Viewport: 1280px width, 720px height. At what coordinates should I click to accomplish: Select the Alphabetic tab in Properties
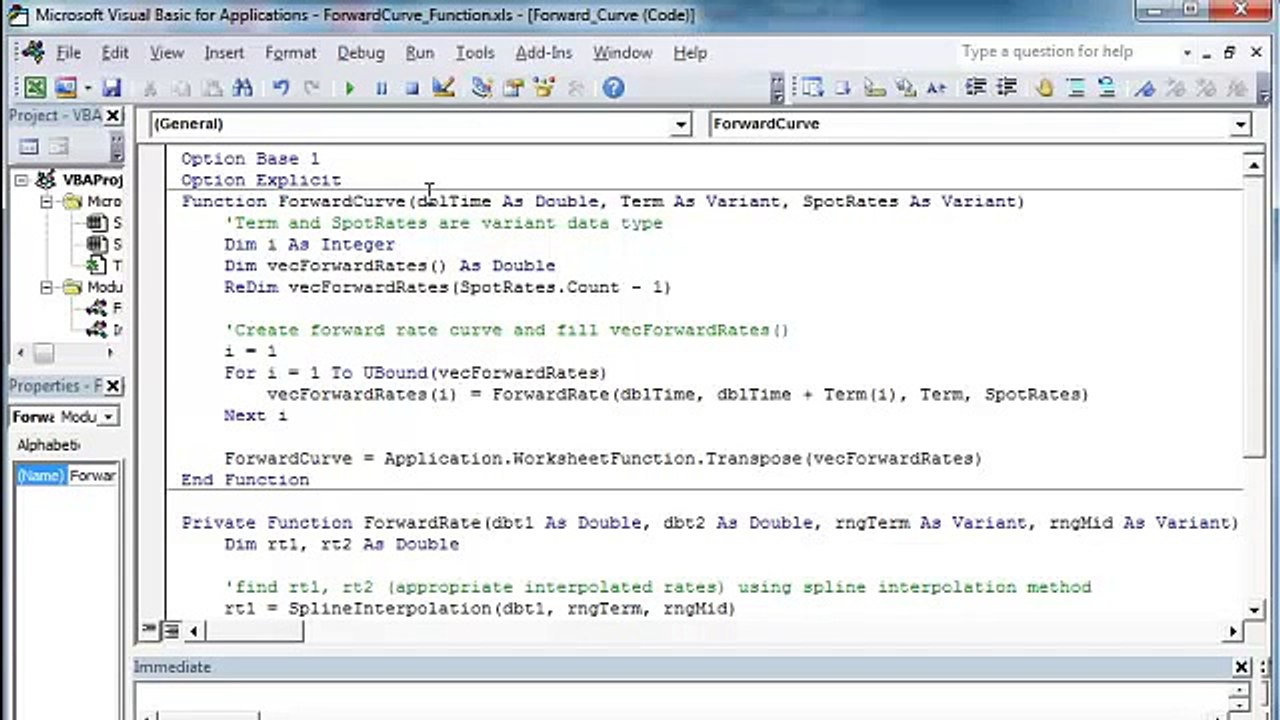click(48, 445)
